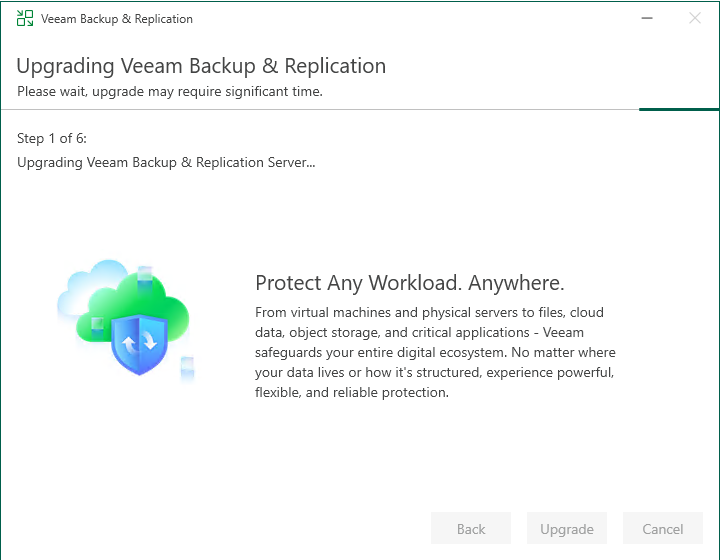720x560 pixels.
Task: Click the Protect Any Workload headline
Action: 410,282
